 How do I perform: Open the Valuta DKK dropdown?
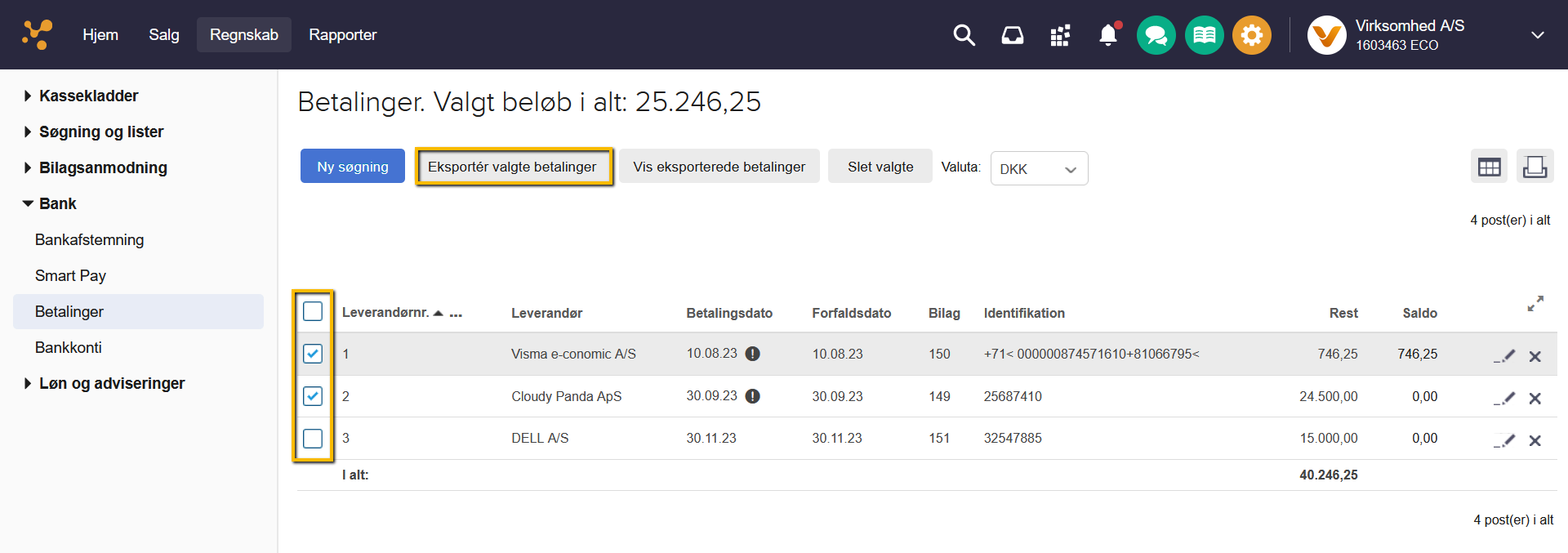coord(1038,169)
